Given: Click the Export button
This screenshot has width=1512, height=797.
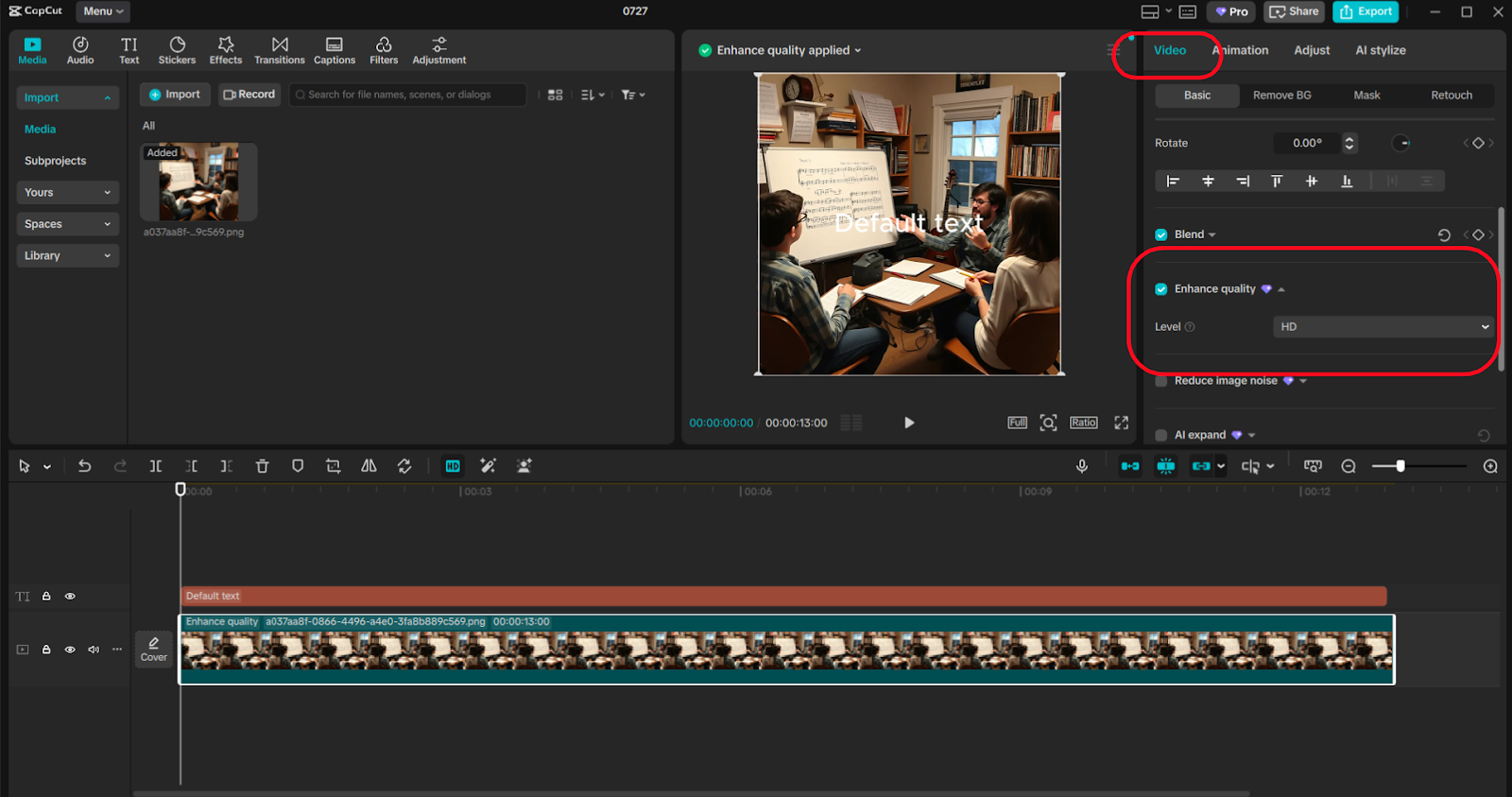Looking at the screenshot, I should coord(1366,11).
